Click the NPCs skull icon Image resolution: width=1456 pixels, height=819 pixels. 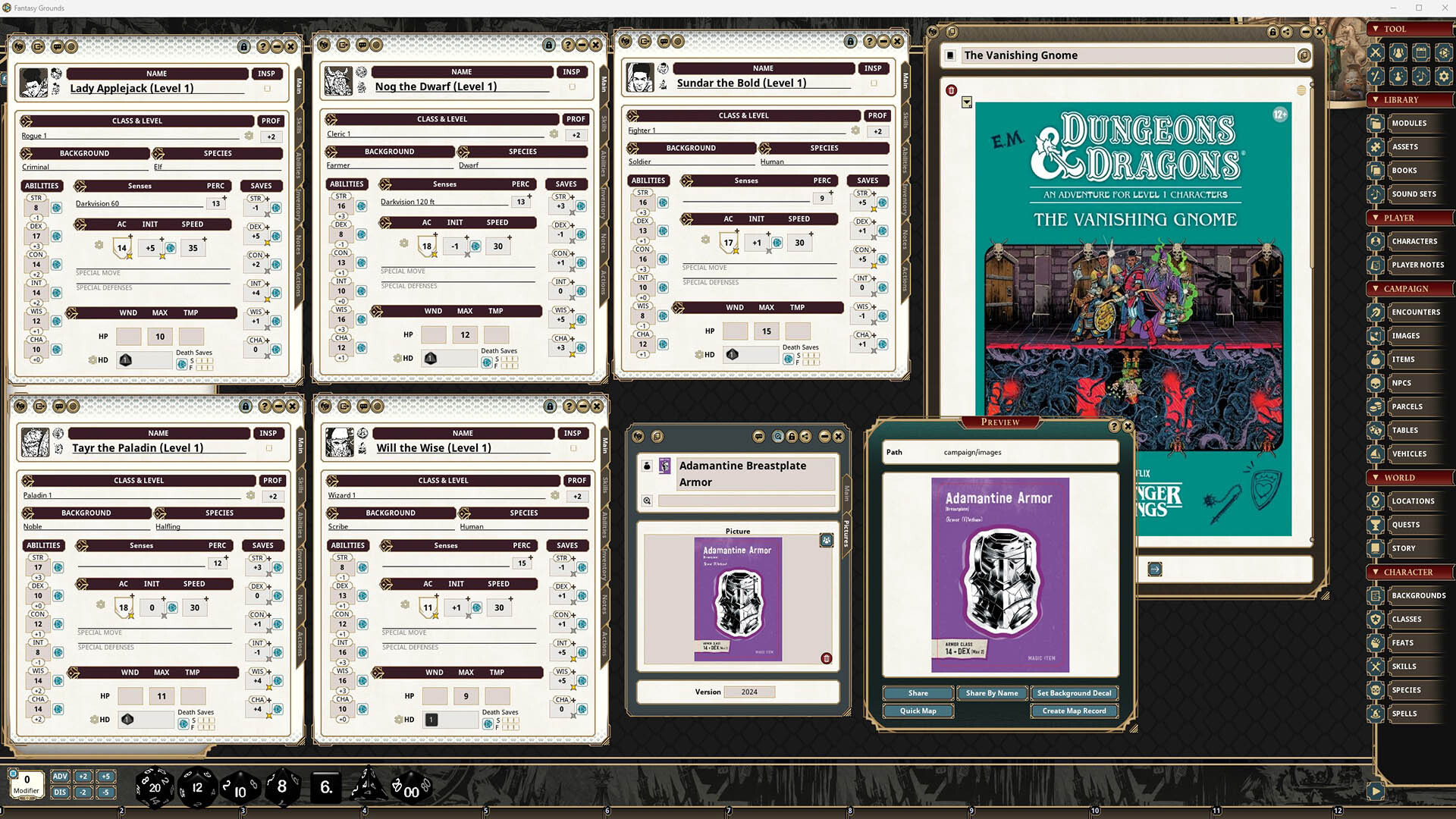1376,383
